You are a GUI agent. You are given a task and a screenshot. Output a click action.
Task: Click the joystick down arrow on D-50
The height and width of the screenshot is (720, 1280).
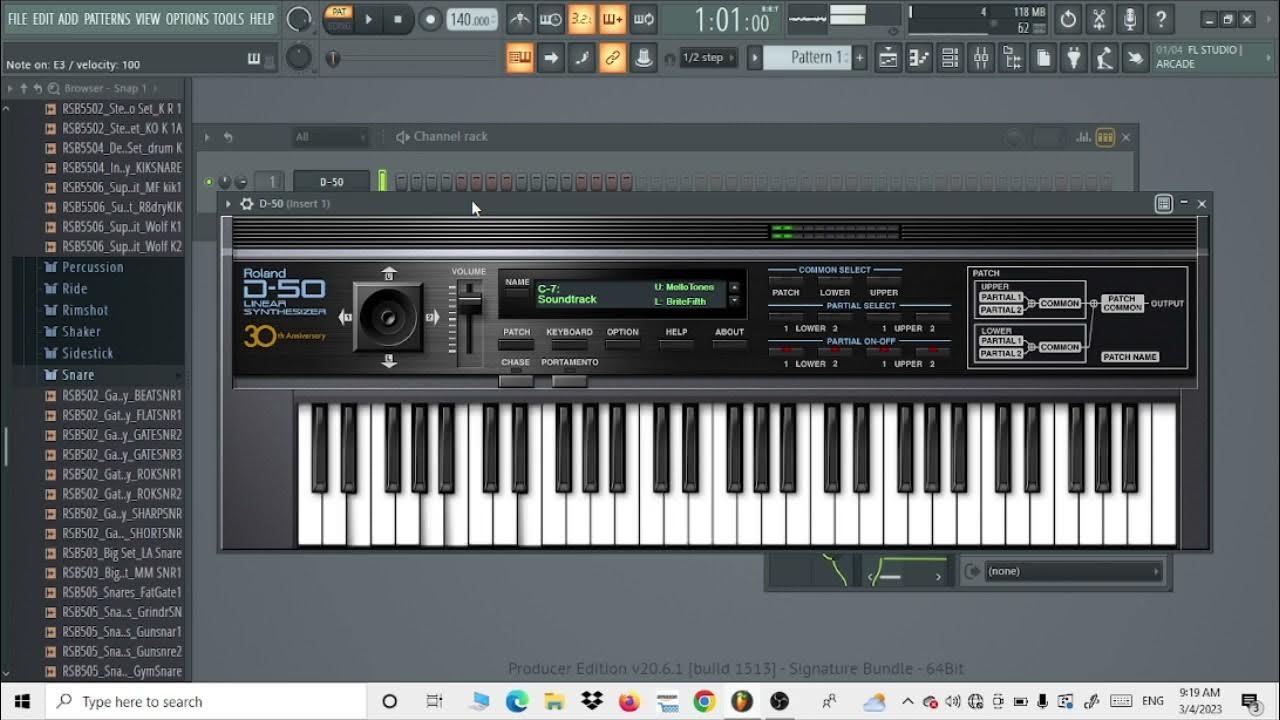point(389,361)
